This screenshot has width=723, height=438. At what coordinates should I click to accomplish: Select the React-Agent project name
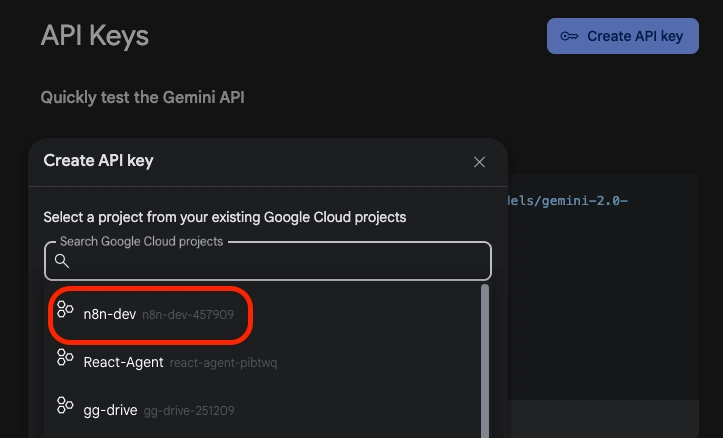click(x=123, y=362)
